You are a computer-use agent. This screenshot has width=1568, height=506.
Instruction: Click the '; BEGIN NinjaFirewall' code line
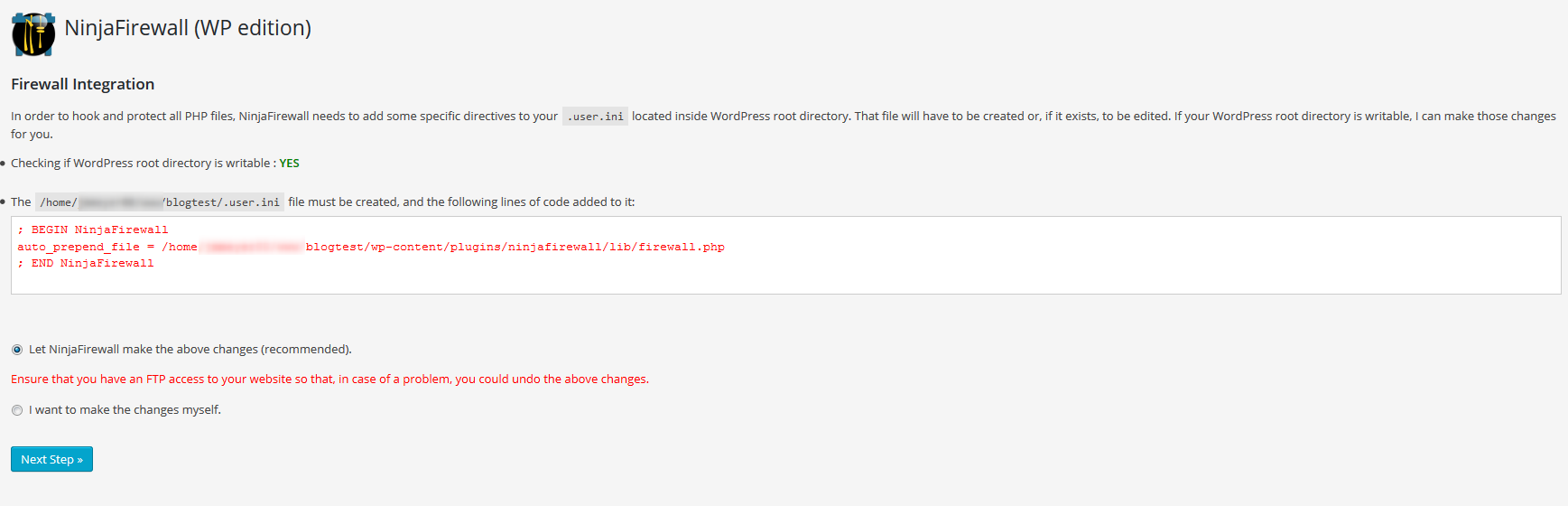93,230
